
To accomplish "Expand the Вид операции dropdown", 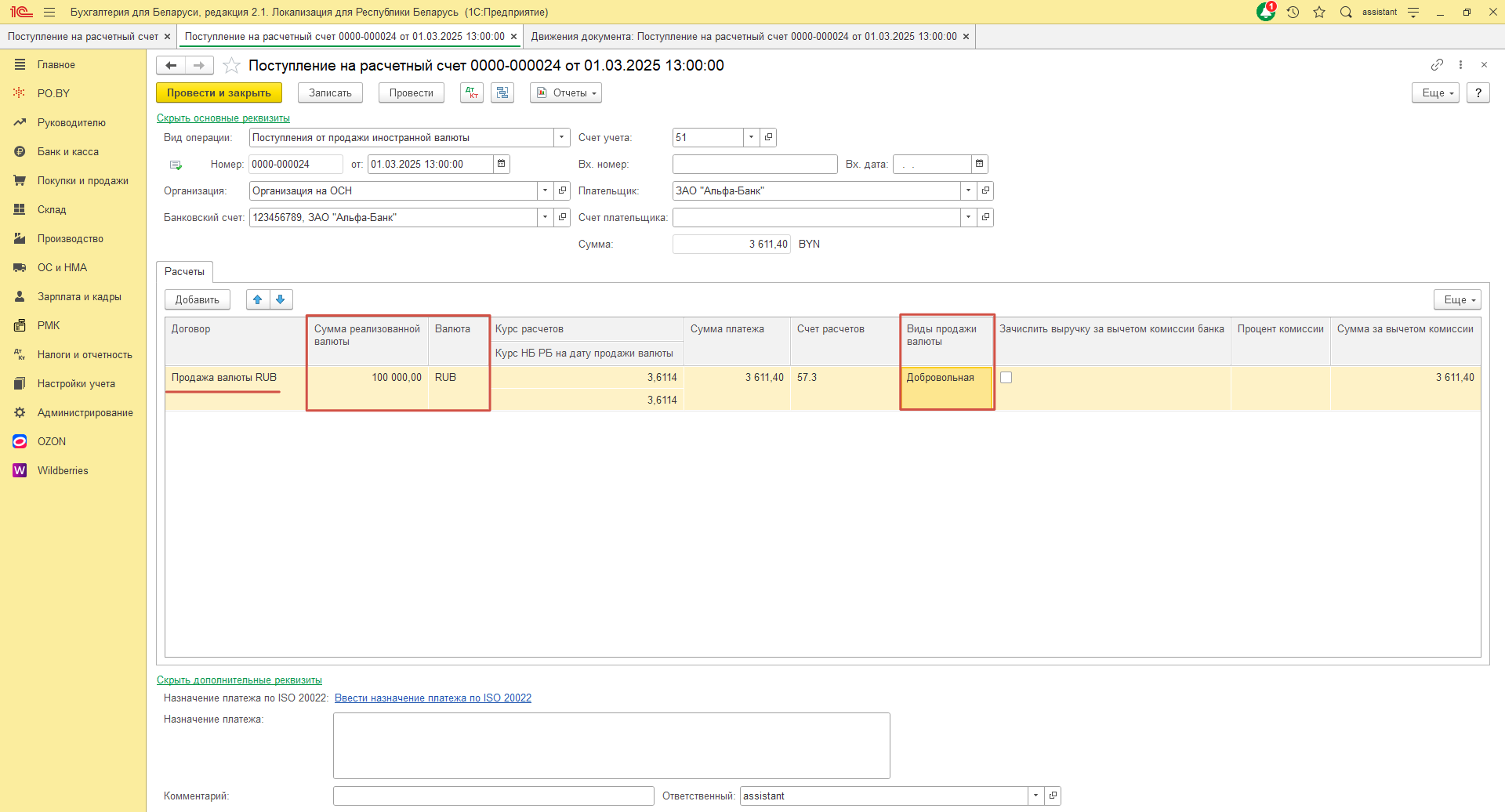I will pos(562,137).
